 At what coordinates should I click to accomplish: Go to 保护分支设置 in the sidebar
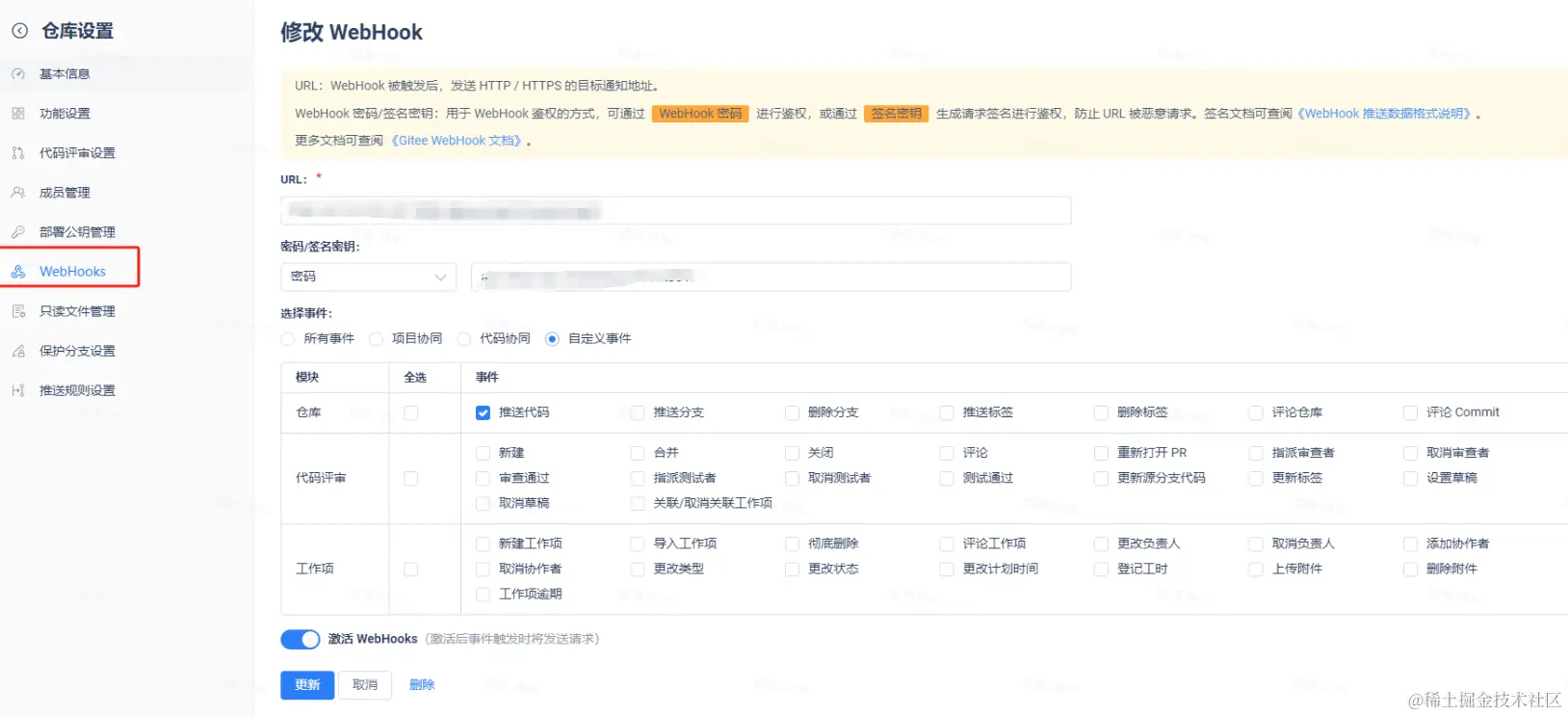click(x=77, y=351)
